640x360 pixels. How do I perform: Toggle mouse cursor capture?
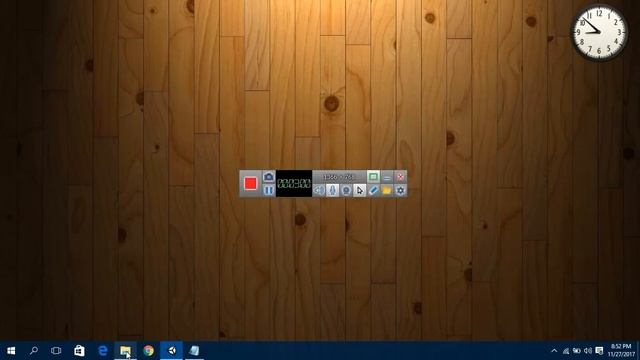(x=360, y=190)
